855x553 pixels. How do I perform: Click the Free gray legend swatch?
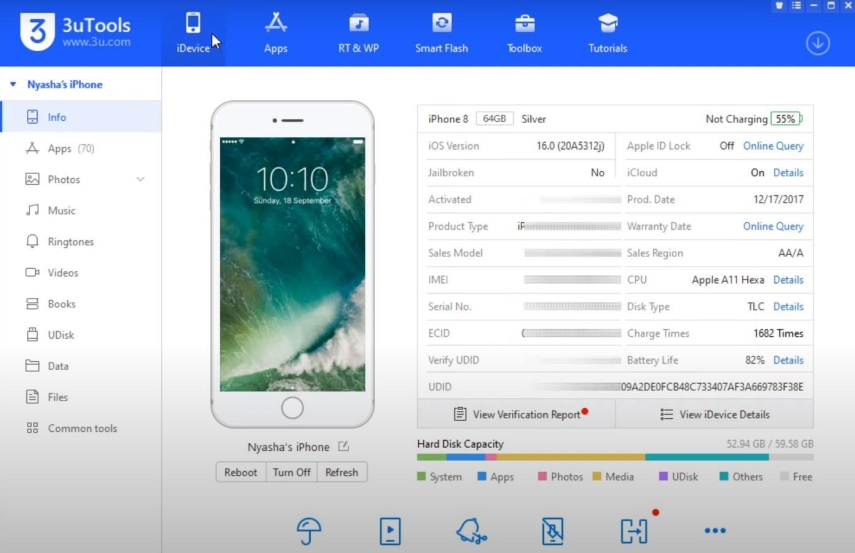click(784, 476)
